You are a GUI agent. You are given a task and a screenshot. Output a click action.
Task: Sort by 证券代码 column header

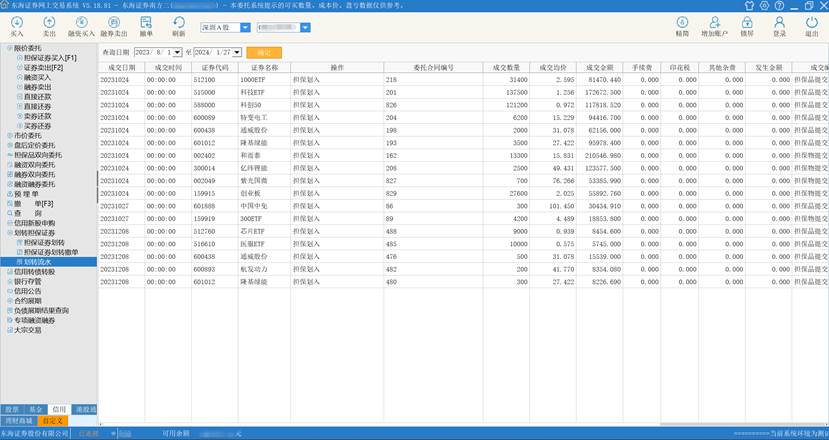point(215,68)
